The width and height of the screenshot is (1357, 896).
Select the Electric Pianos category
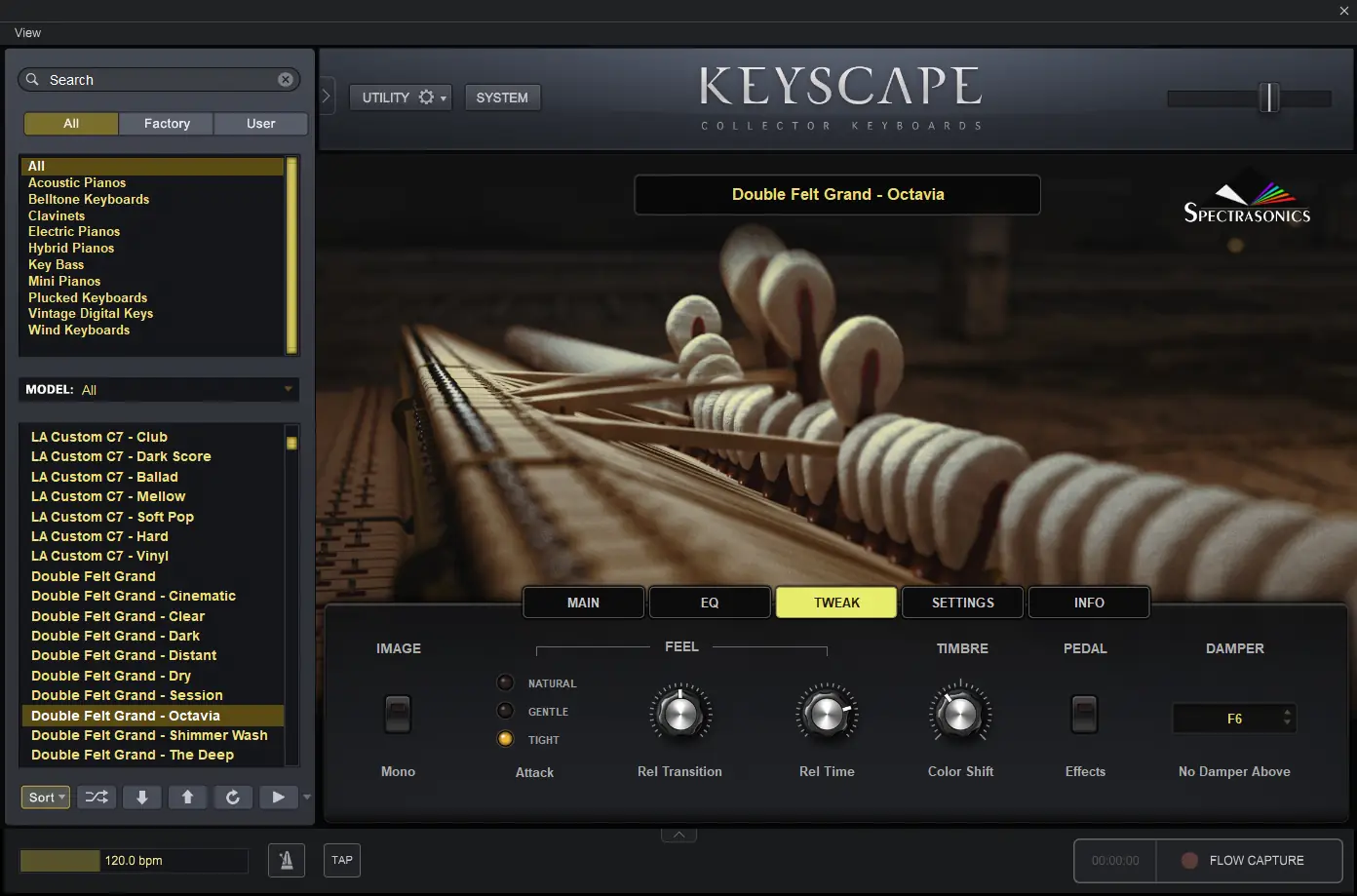click(x=74, y=231)
